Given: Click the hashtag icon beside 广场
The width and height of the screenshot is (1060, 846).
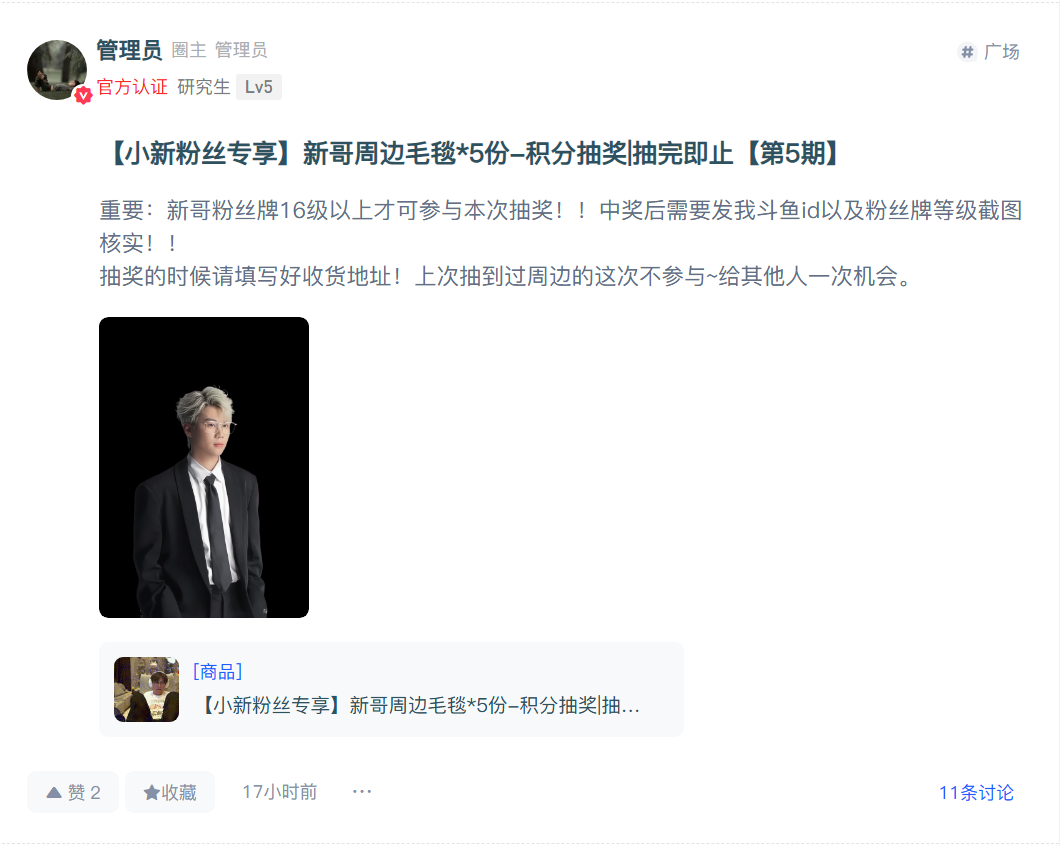Looking at the screenshot, I should [x=967, y=52].
